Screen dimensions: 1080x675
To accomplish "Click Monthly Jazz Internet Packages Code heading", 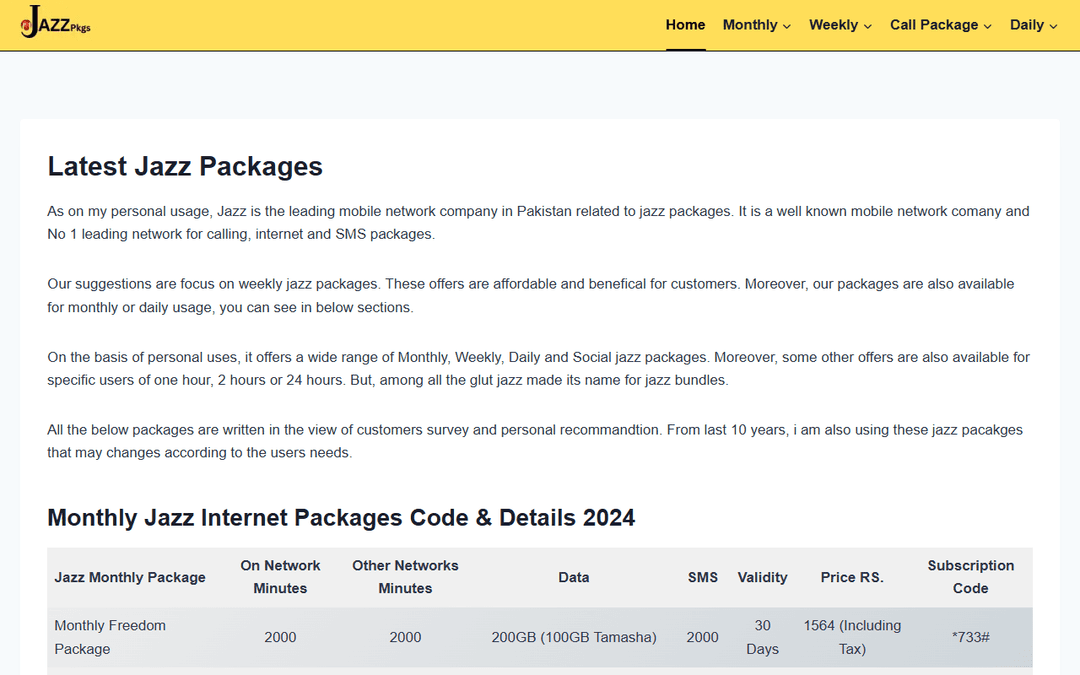I will 341,518.
